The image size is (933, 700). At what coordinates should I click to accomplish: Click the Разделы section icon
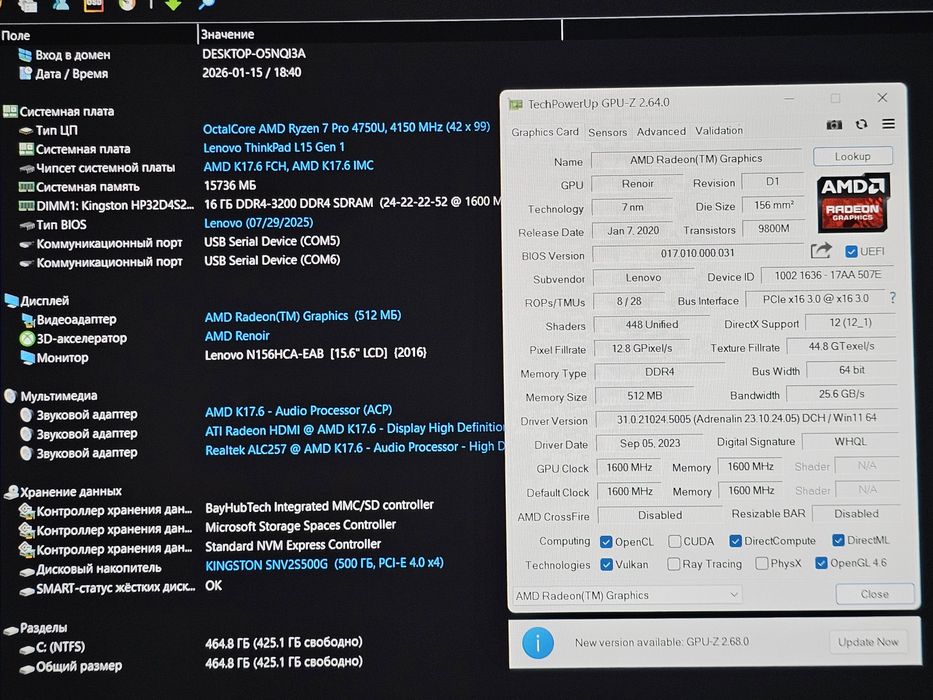[x=11, y=630]
